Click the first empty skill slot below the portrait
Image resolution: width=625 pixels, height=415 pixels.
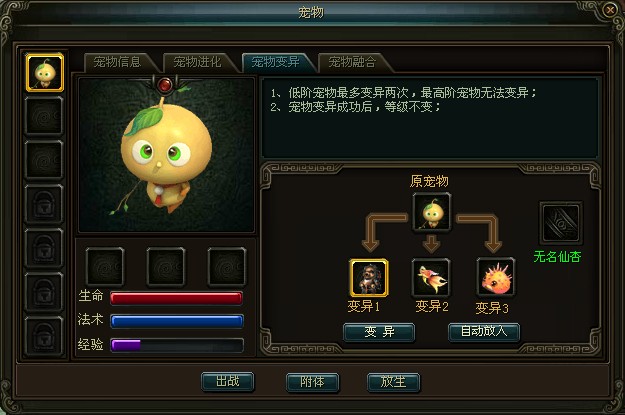105,266
